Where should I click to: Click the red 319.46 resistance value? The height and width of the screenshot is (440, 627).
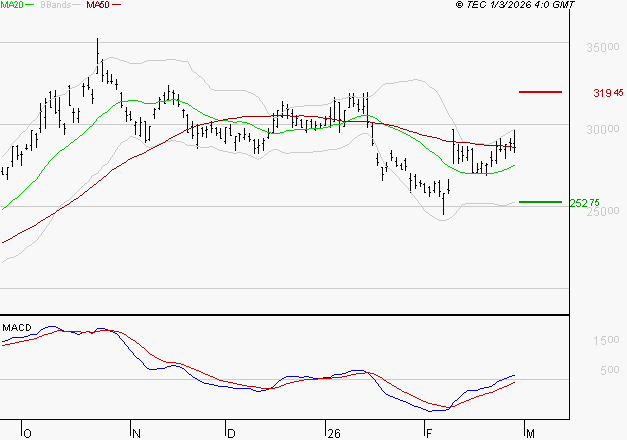[x=608, y=93]
